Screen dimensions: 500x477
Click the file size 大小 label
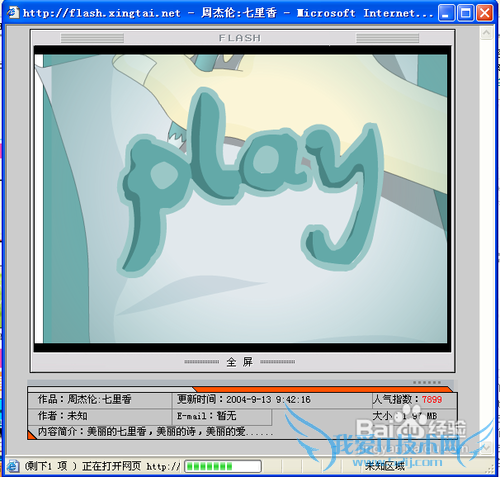[382, 416]
